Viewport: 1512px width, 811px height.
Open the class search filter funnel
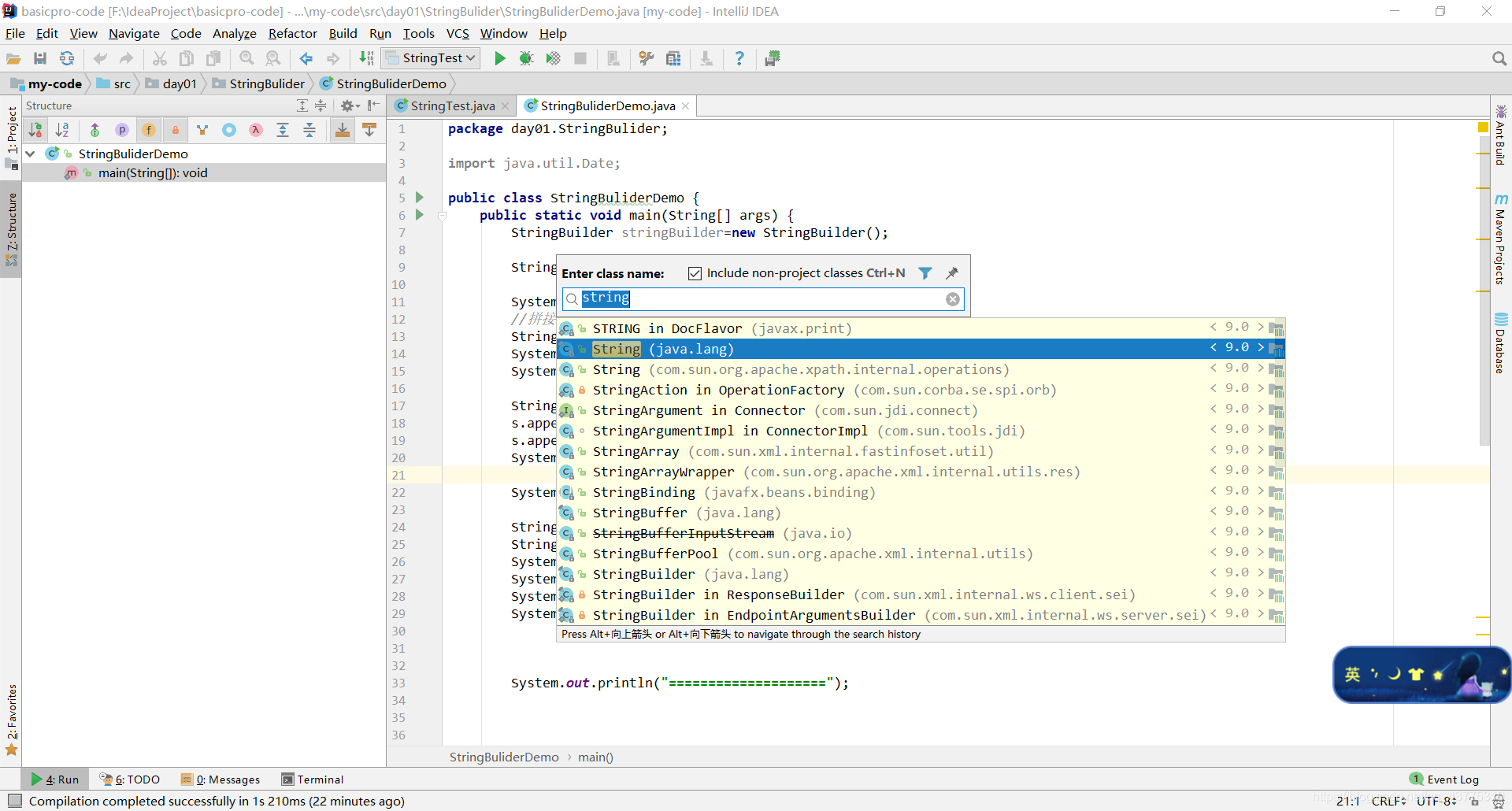[x=925, y=273]
